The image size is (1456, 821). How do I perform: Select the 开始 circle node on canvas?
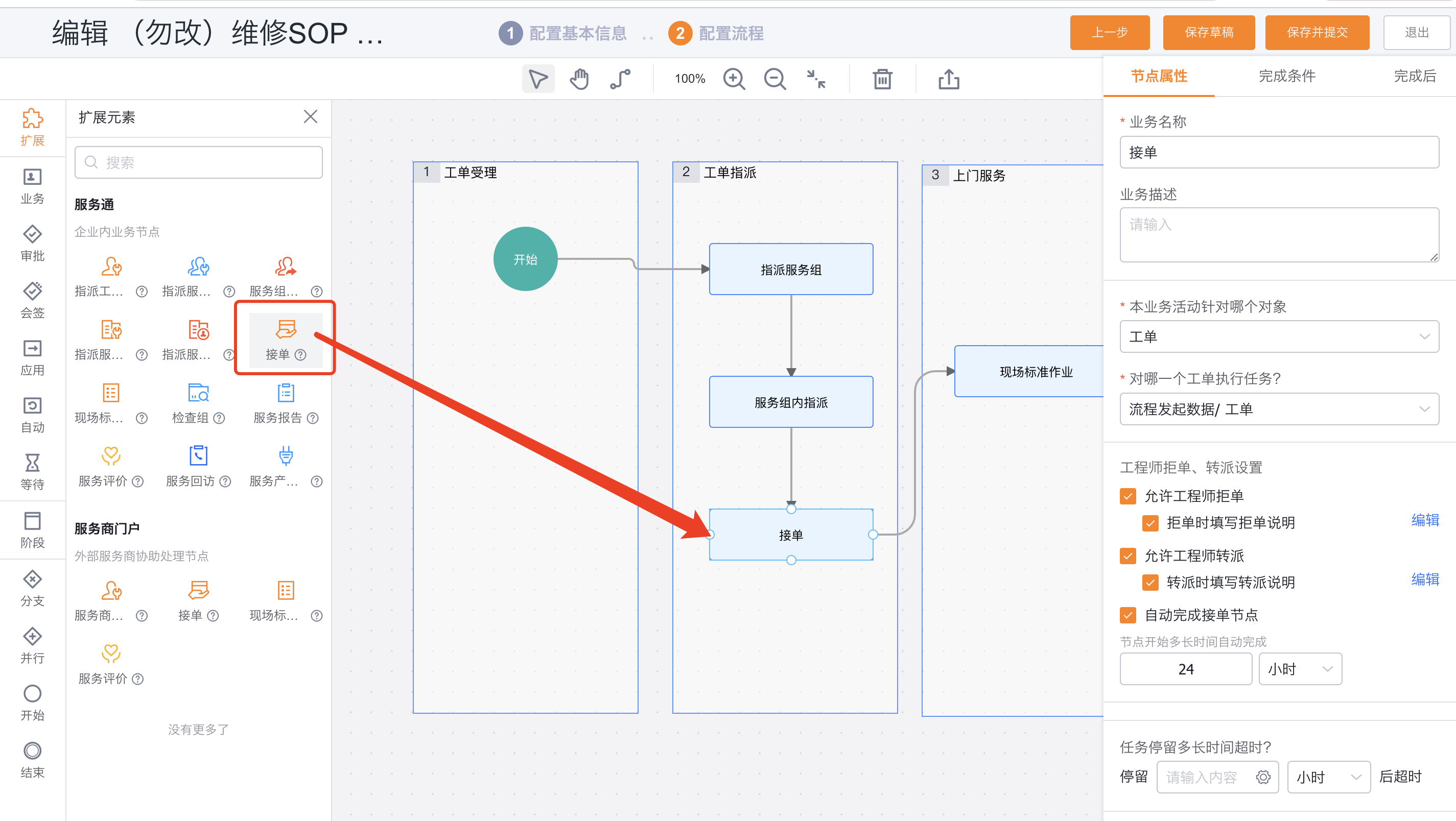525,259
